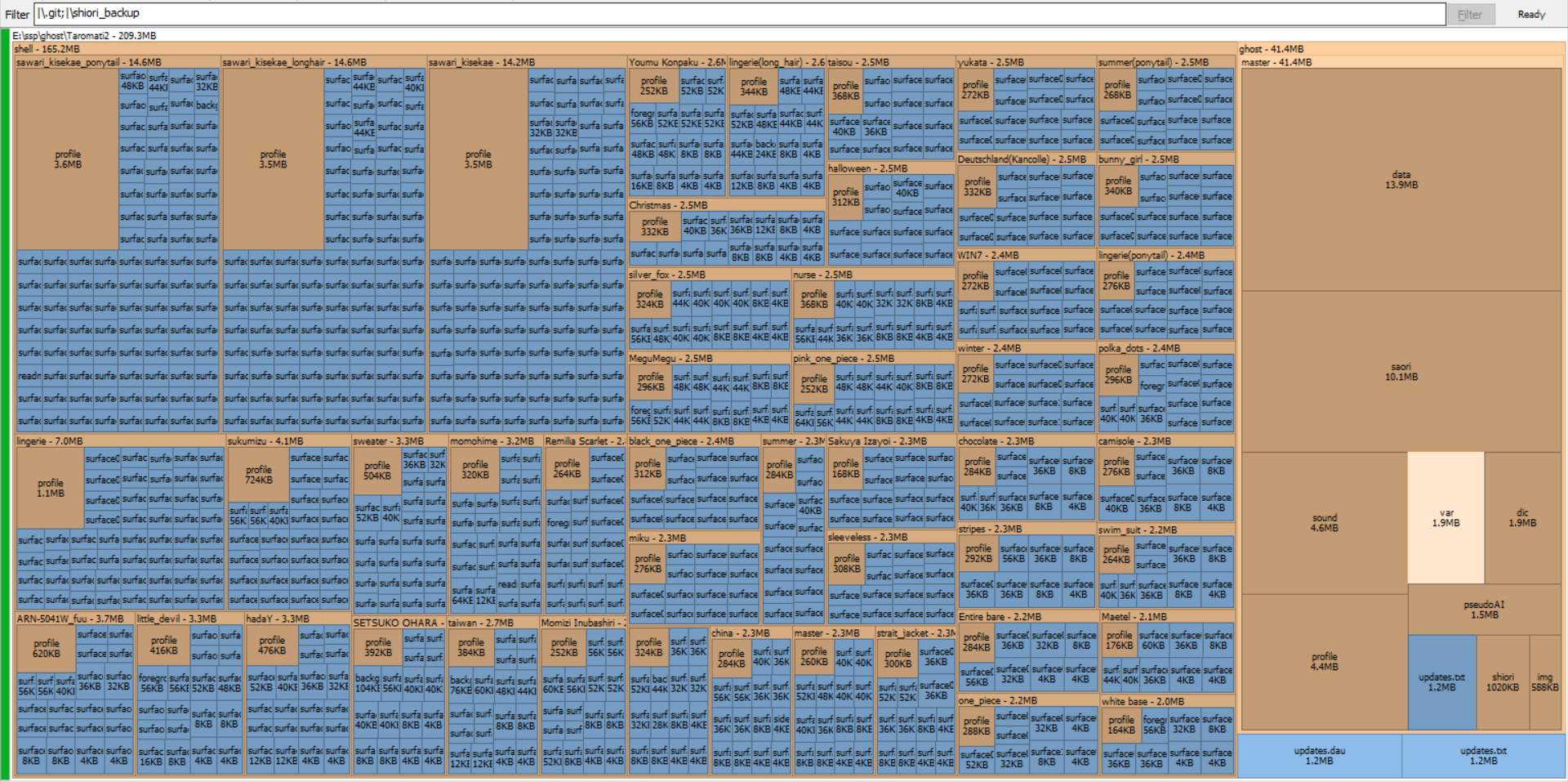
Task: Select the E:\ssp\ghost\Taromati2 root header
Action: click(x=84, y=36)
